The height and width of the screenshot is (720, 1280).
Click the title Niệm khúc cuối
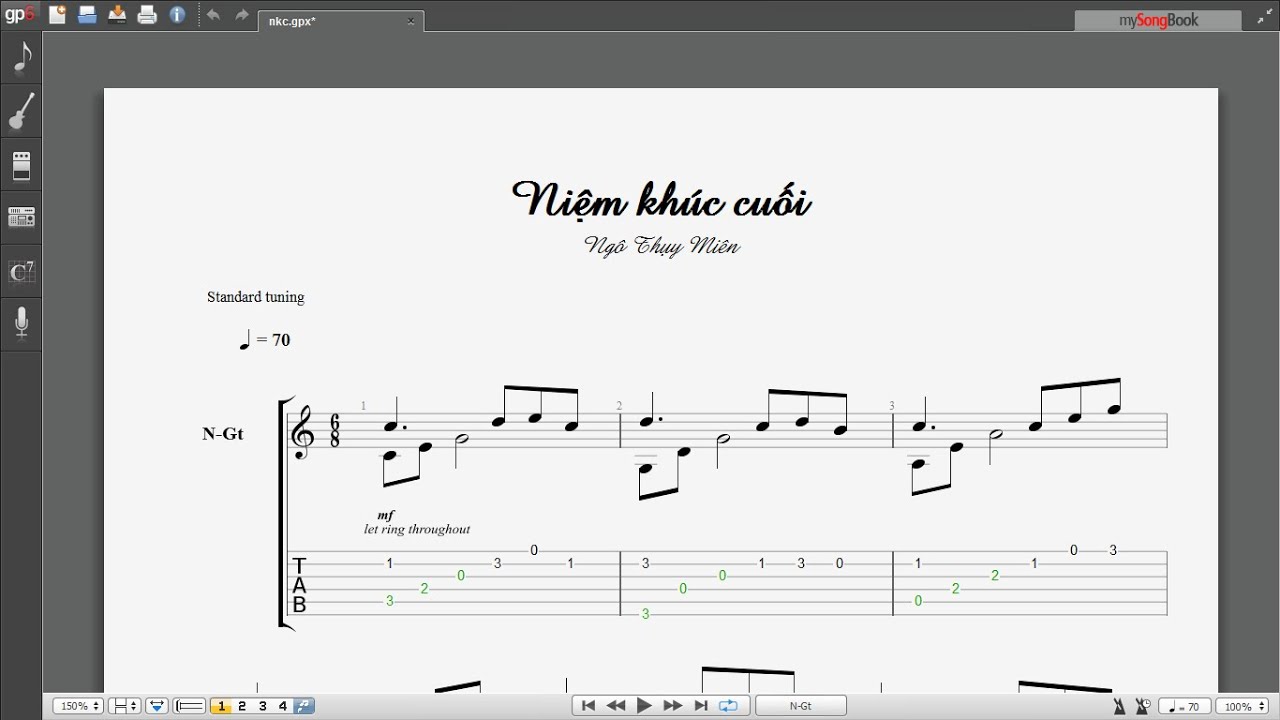click(x=661, y=201)
